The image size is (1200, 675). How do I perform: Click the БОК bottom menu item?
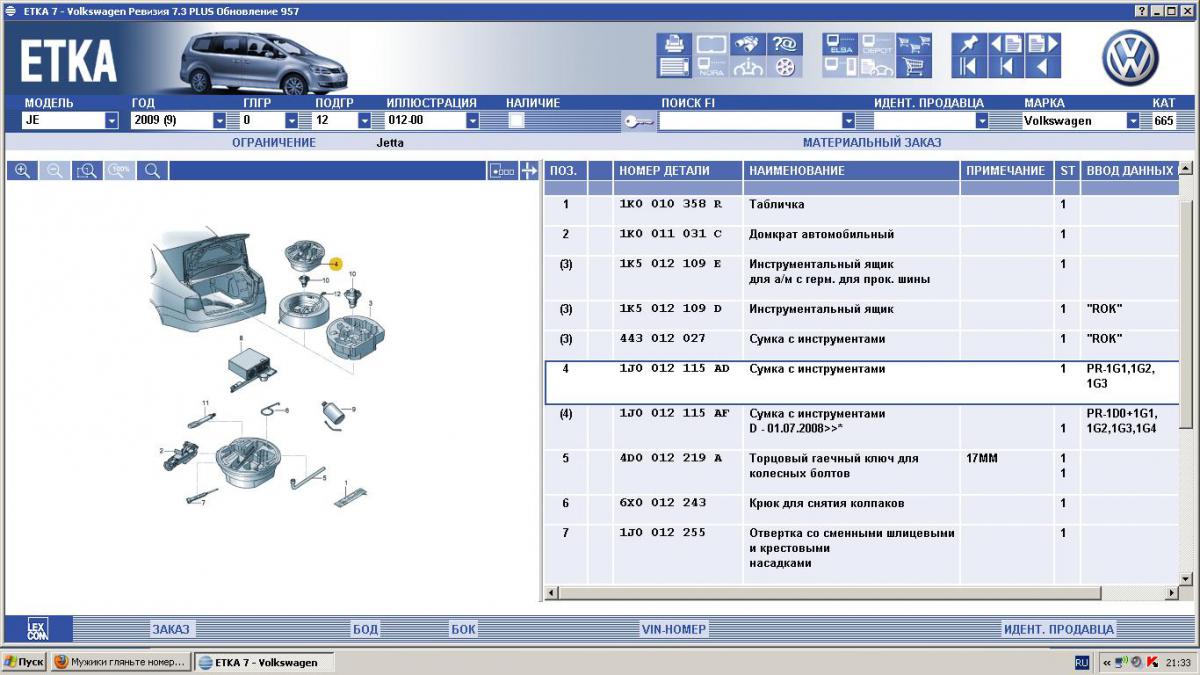click(463, 629)
